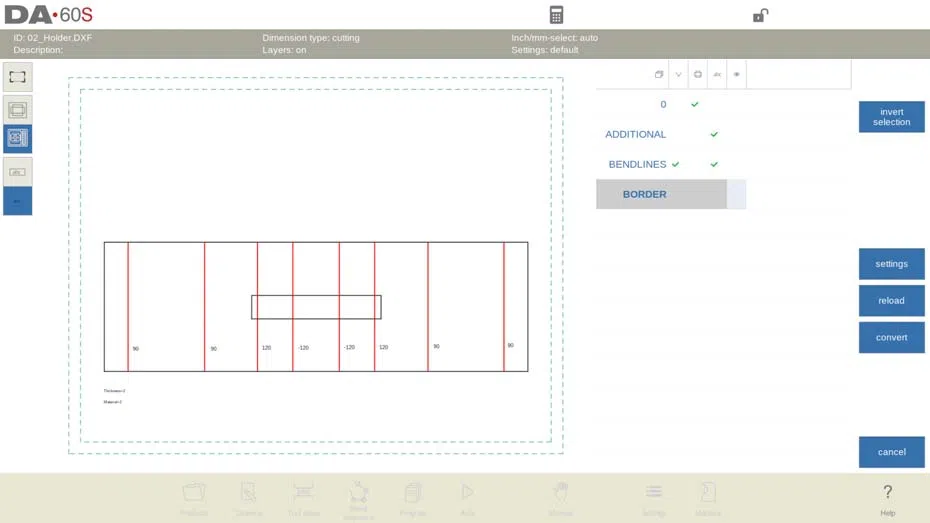Viewport: 930px width, 523px height.
Task: Toggle ADDITIONAL layer checkmark
Action: click(714, 135)
